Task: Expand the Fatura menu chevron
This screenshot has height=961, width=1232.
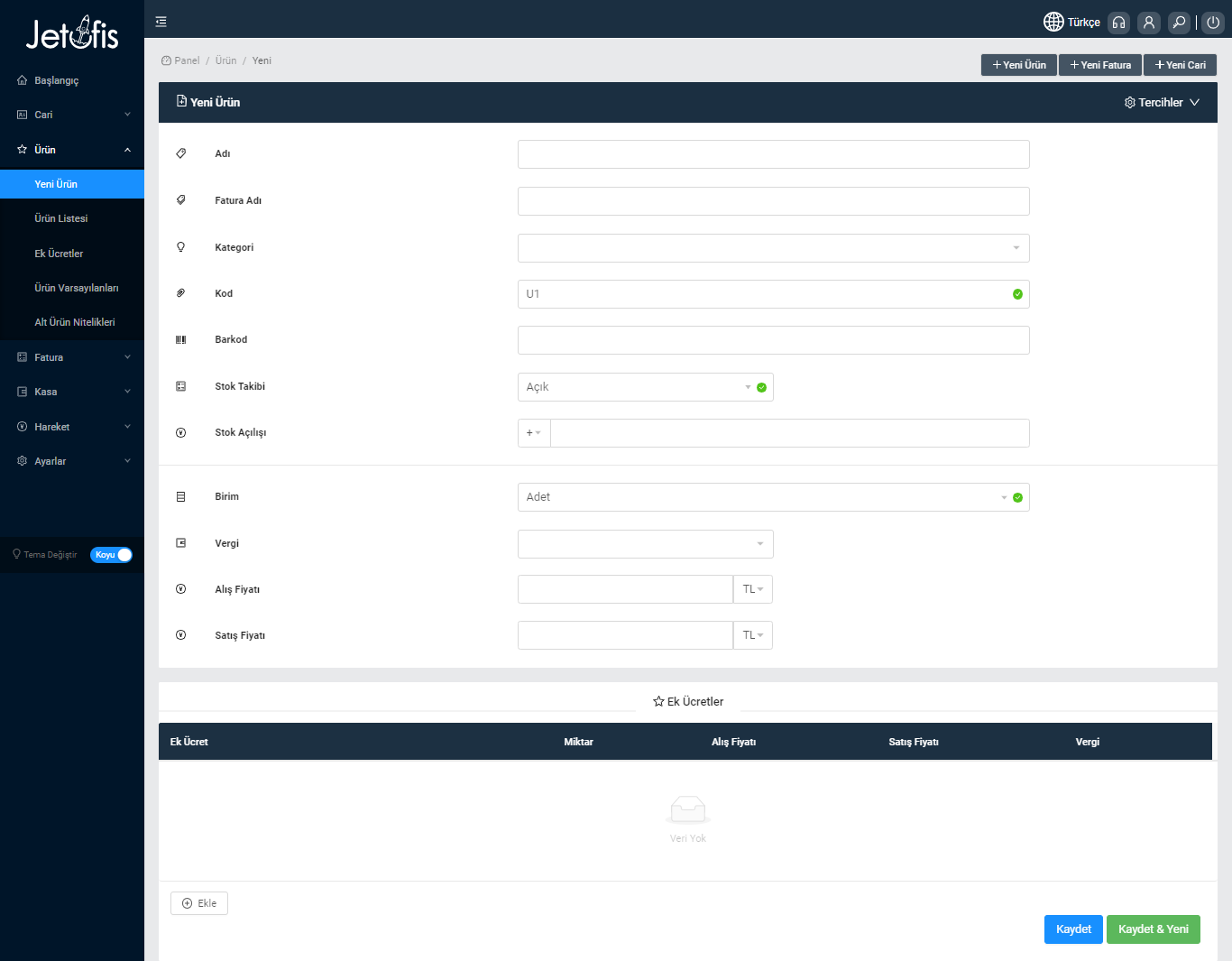Action: [x=127, y=357]
